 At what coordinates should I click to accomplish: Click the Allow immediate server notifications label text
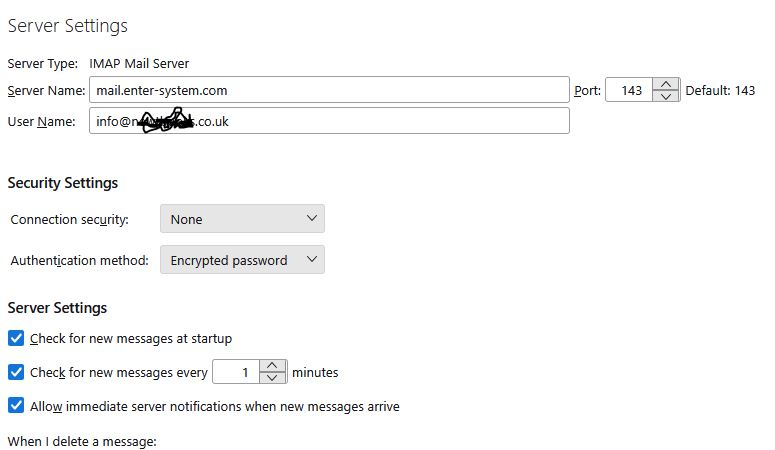pyautogui.click(x=215, y=406)
